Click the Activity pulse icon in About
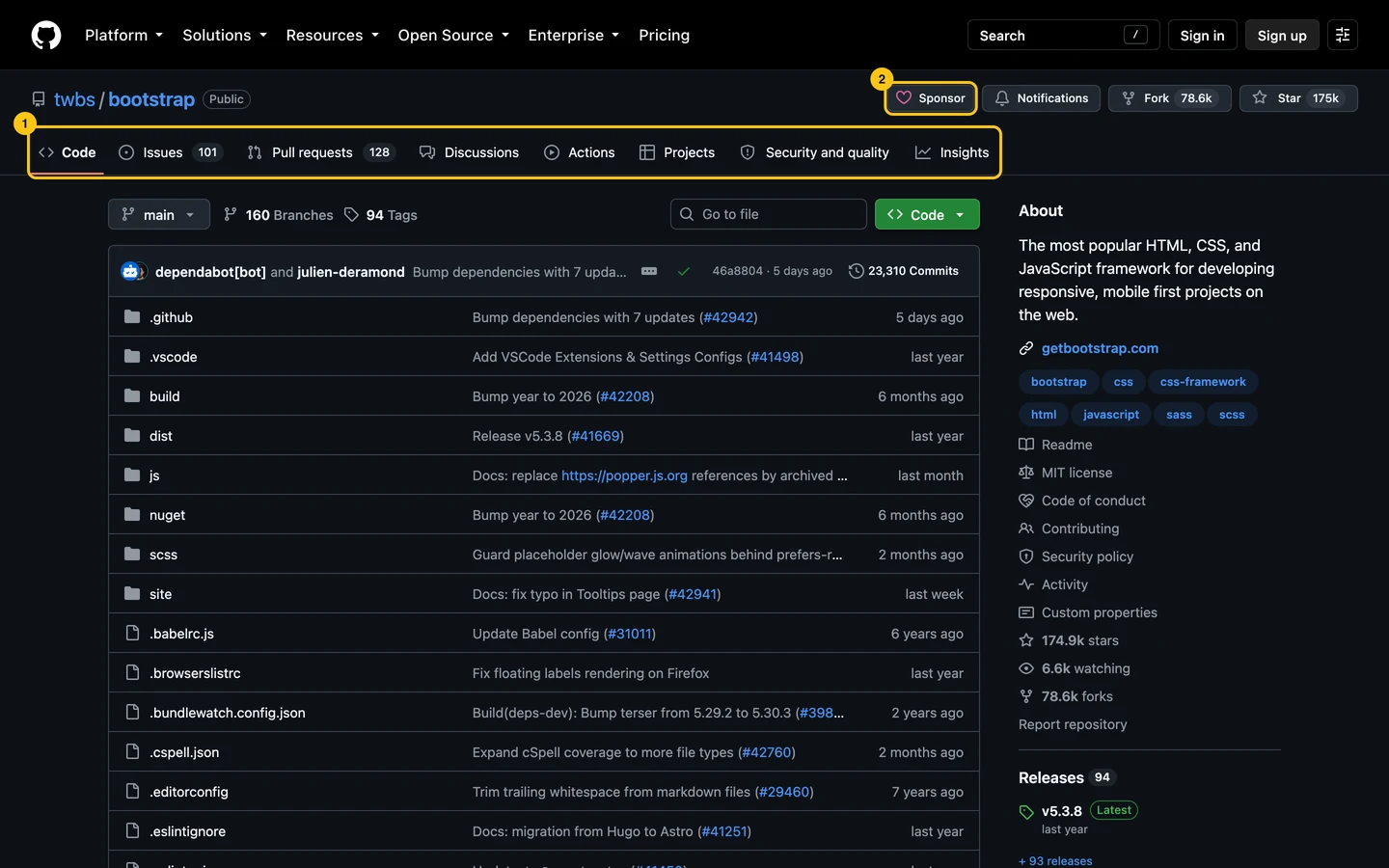The image size is (1389, 868). point(1026,584)
